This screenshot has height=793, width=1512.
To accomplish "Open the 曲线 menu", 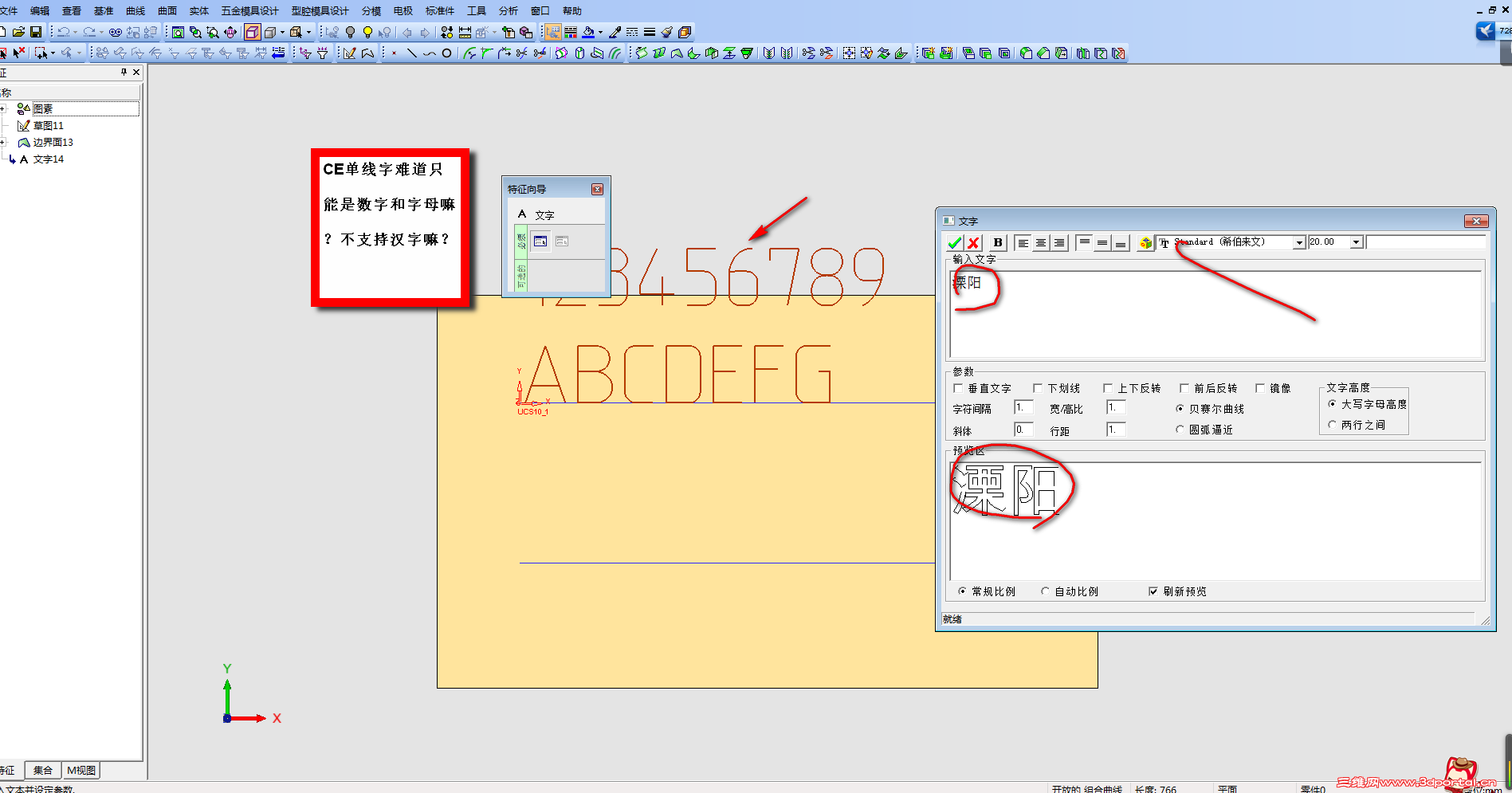I will point(135,11).
